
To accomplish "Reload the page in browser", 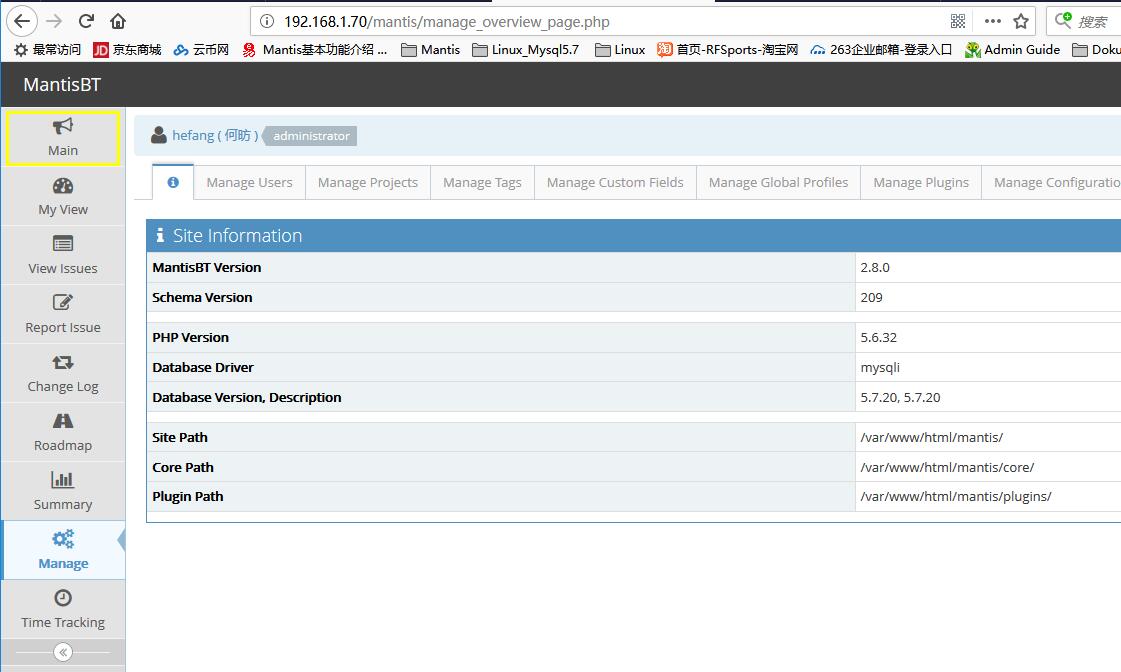I will click(x=87, y=21).
